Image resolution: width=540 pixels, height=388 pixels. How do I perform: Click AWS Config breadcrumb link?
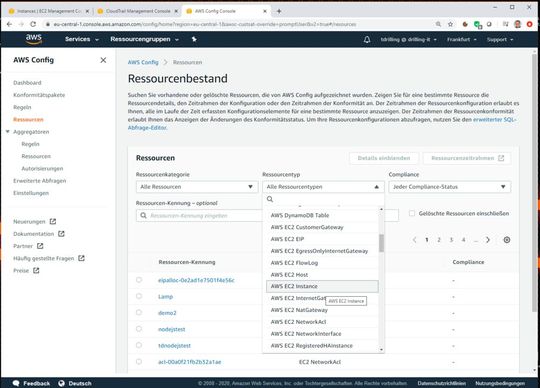pyautogui.click(x=143, y=62)
